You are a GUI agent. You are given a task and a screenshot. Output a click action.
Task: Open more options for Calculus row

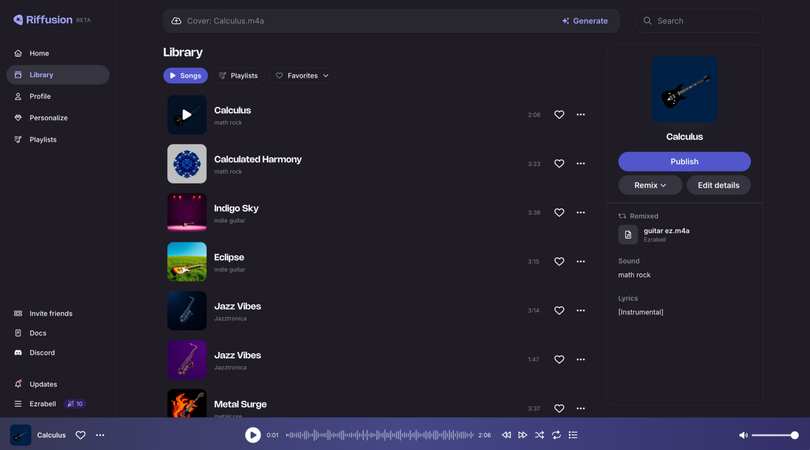581,115
